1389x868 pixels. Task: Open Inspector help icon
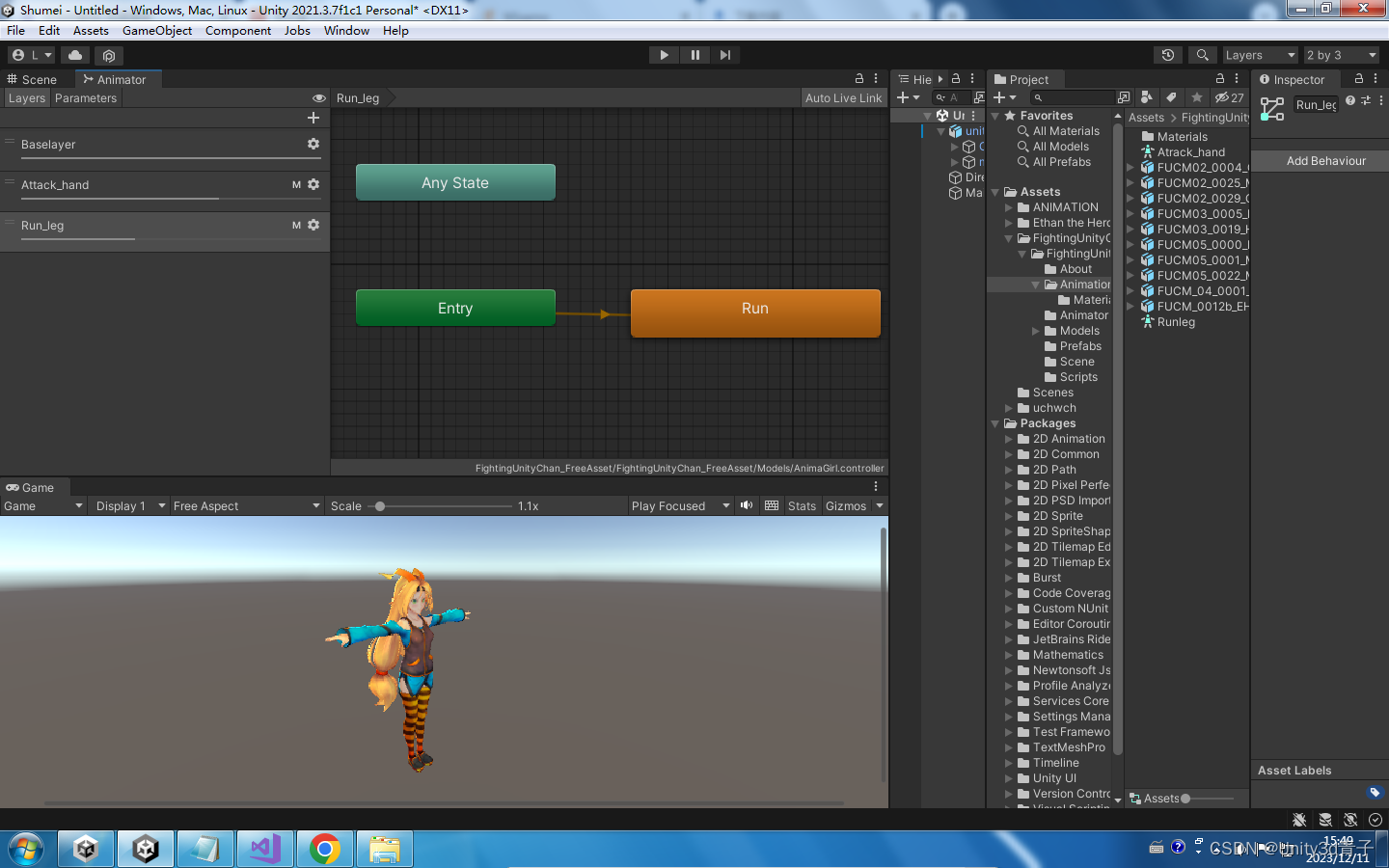pyautogui.click(x=1350, y=100)
